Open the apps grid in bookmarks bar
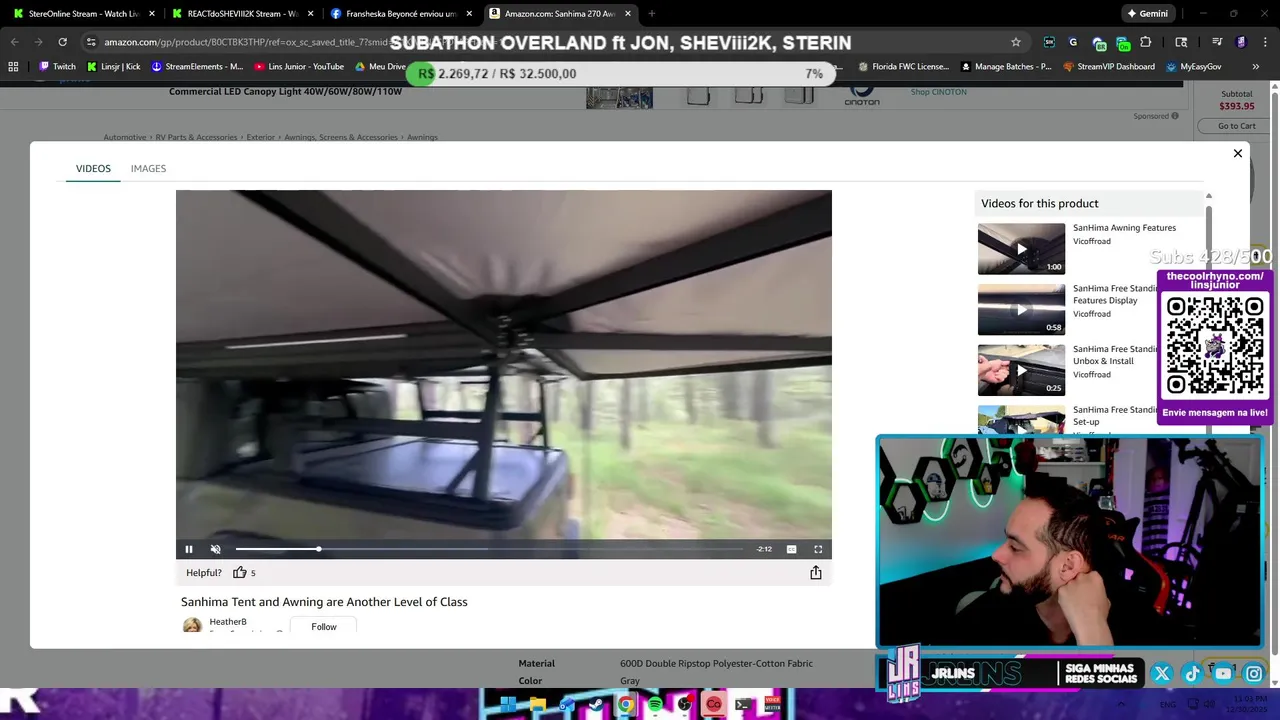Image resolution: width=1280 pixels, height=720 pixels. (13, 67)
